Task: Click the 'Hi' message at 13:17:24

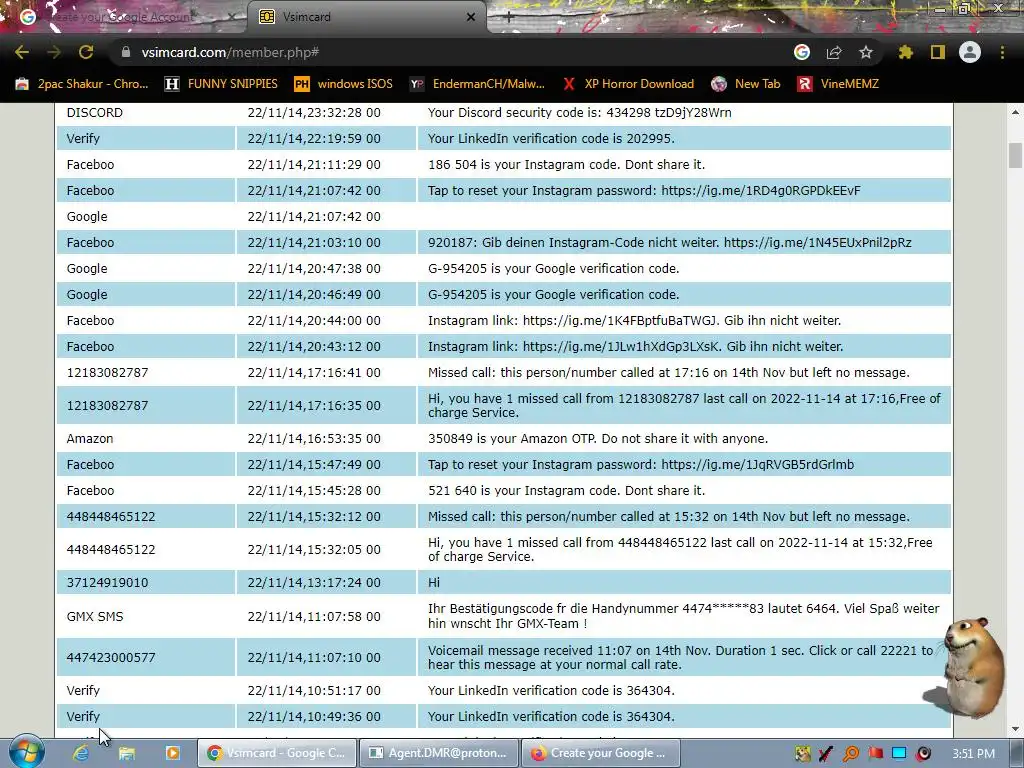Action: tap(434, 583)
